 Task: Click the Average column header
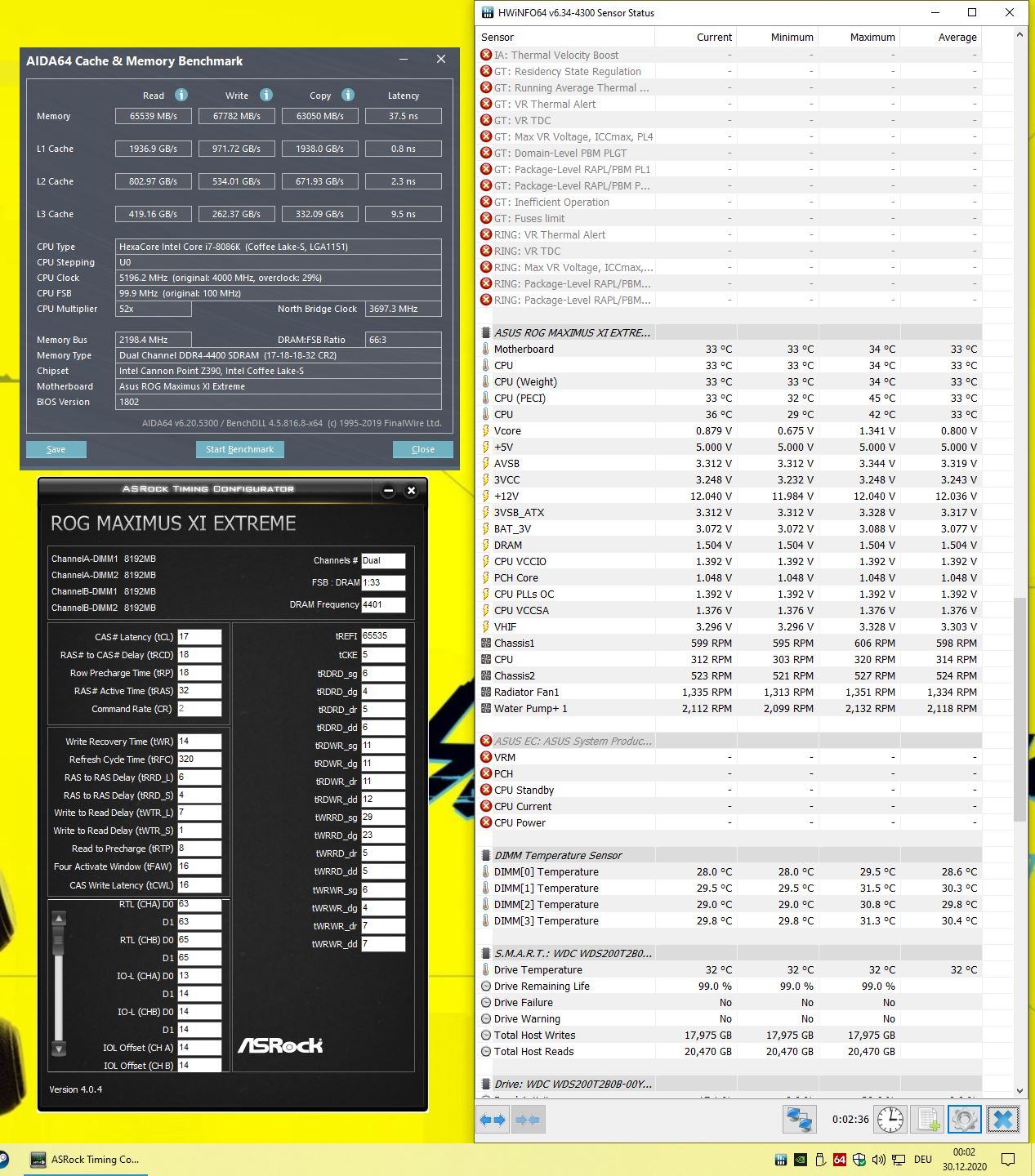coord(941,38)
